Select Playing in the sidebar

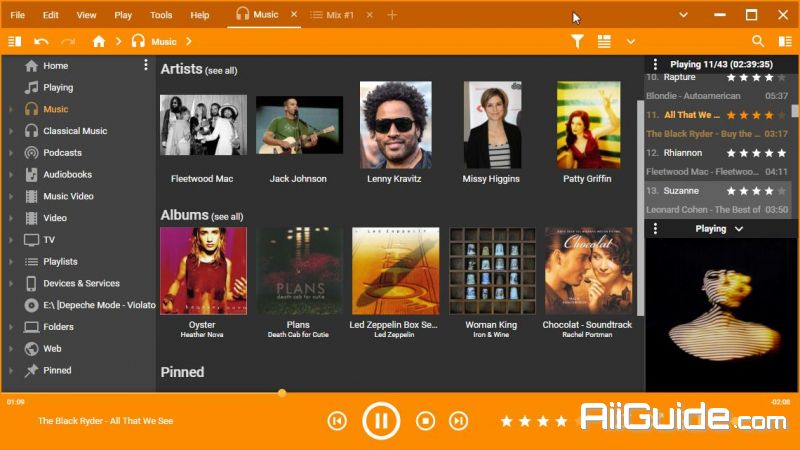(58, 88)
